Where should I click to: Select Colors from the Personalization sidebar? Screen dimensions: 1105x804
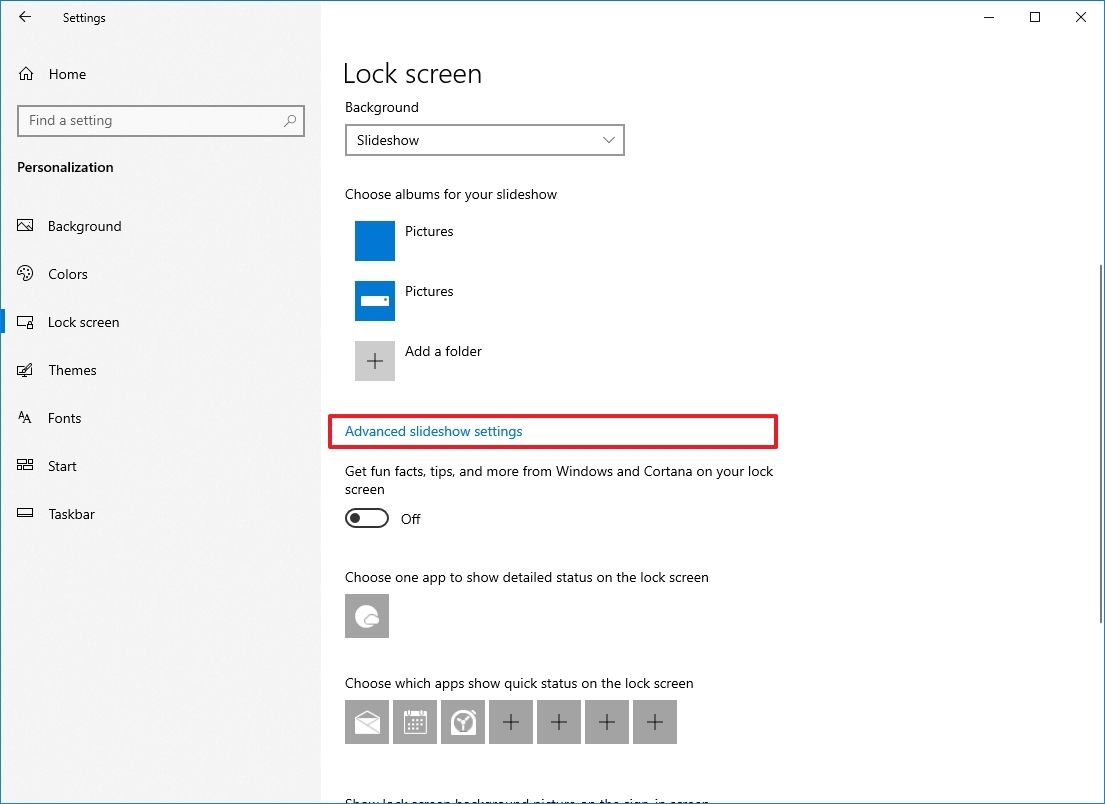pyautogui.click(x=67, y=274)
